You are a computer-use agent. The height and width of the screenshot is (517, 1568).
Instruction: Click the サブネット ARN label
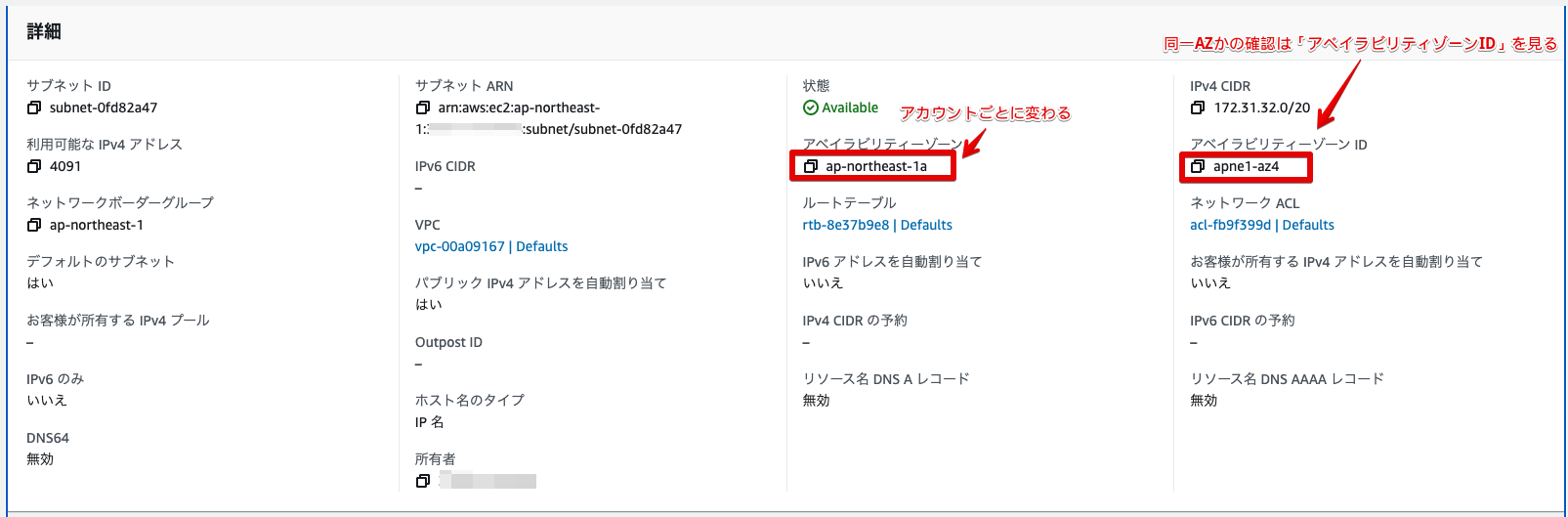click(464, 86)
